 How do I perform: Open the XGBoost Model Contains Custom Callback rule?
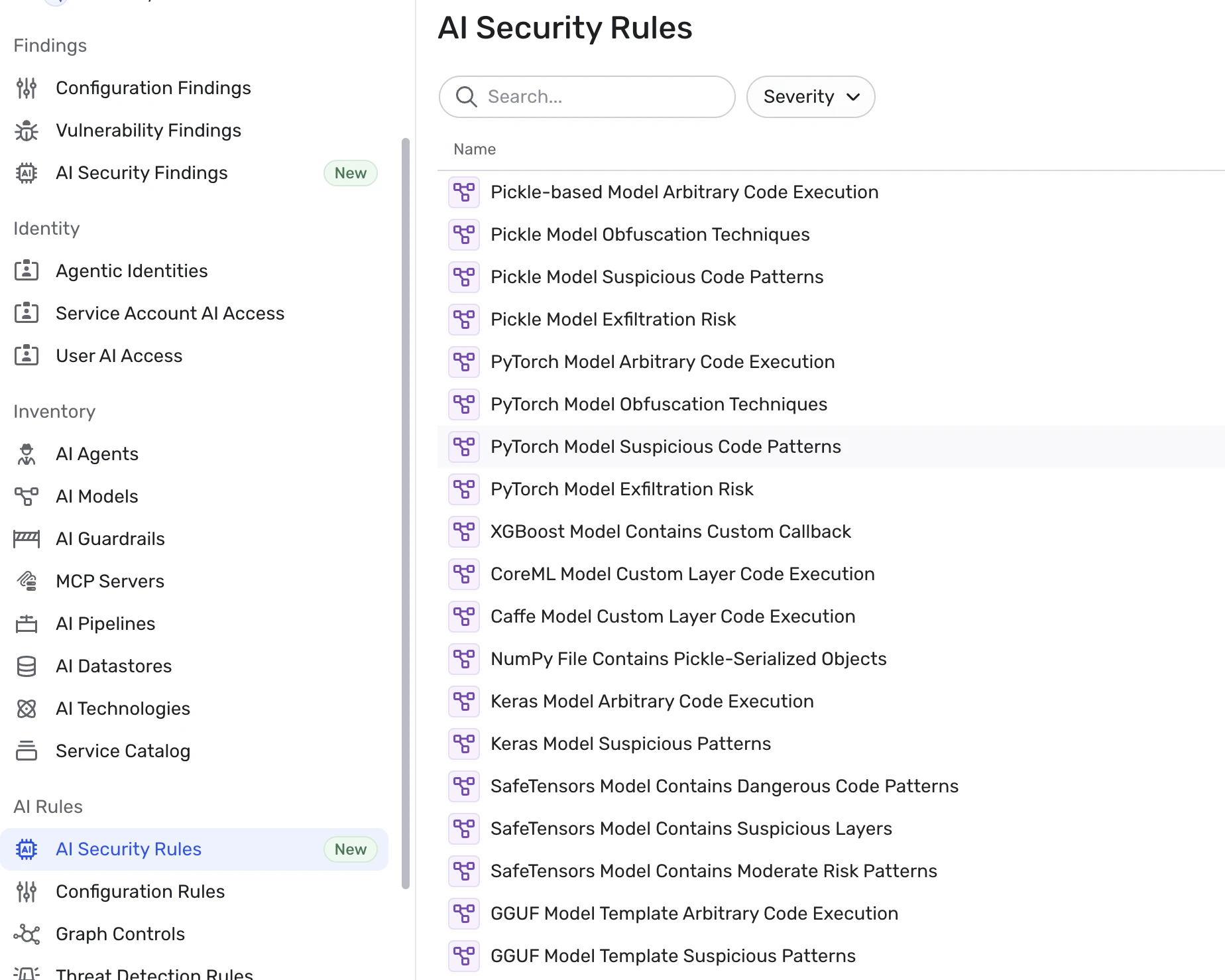671,532
